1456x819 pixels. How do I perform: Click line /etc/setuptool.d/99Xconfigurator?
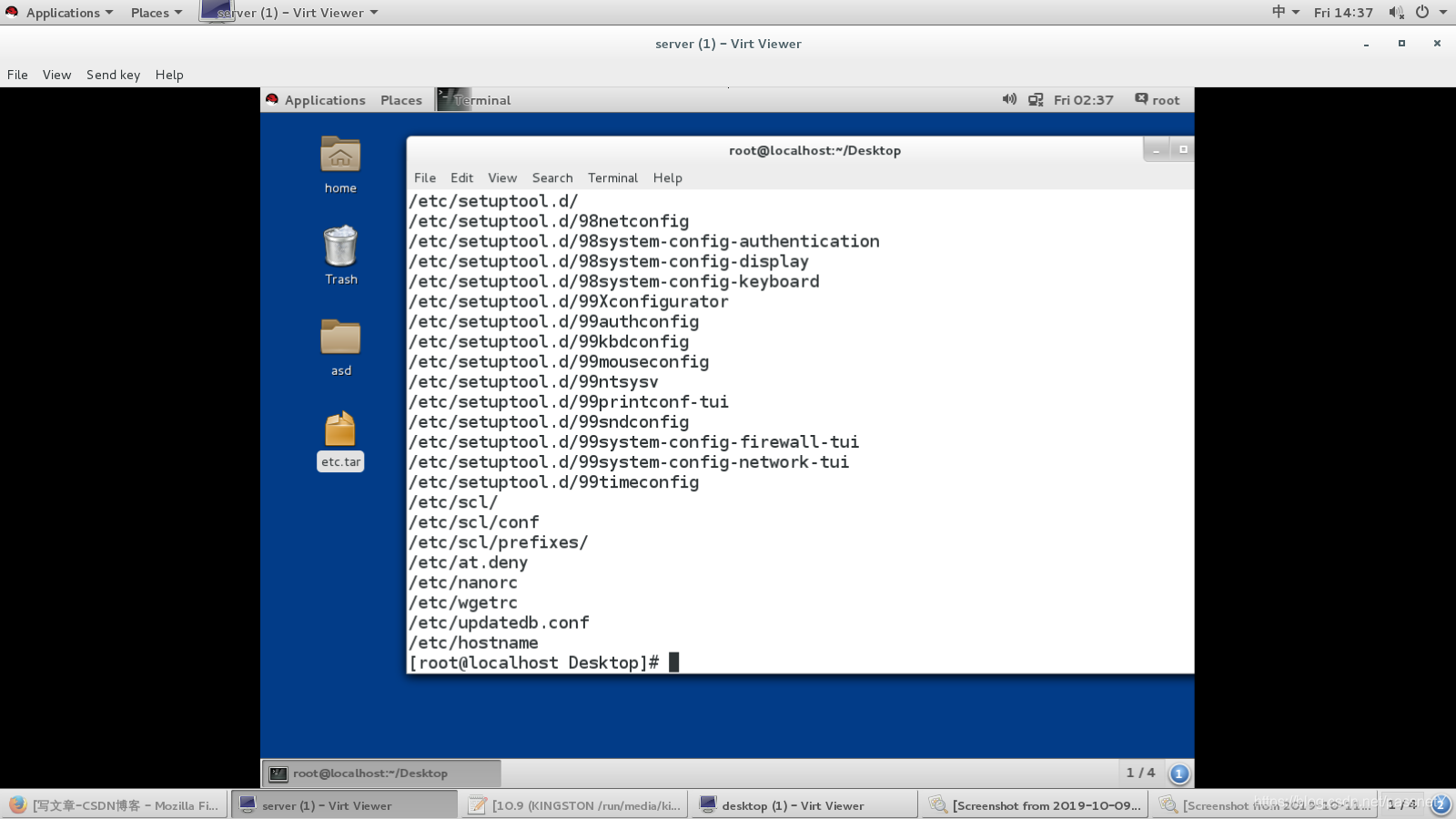[569, 301]
